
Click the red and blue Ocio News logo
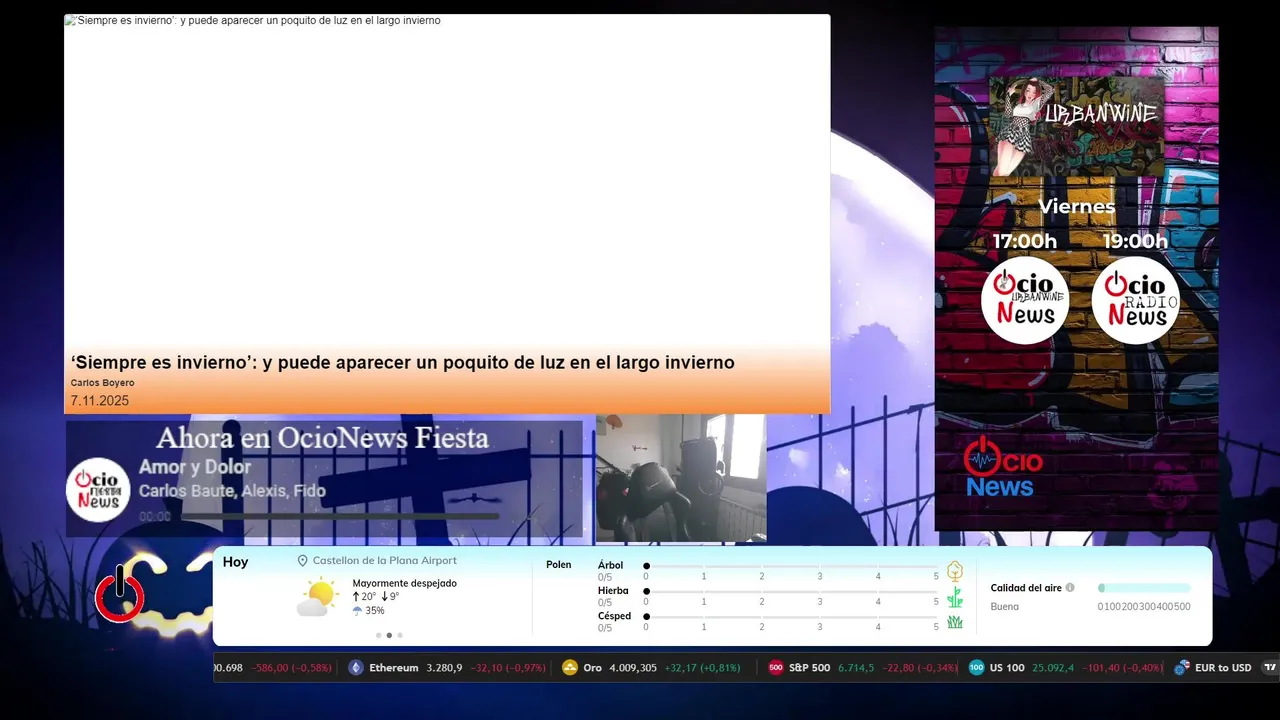coord(1003,467)
